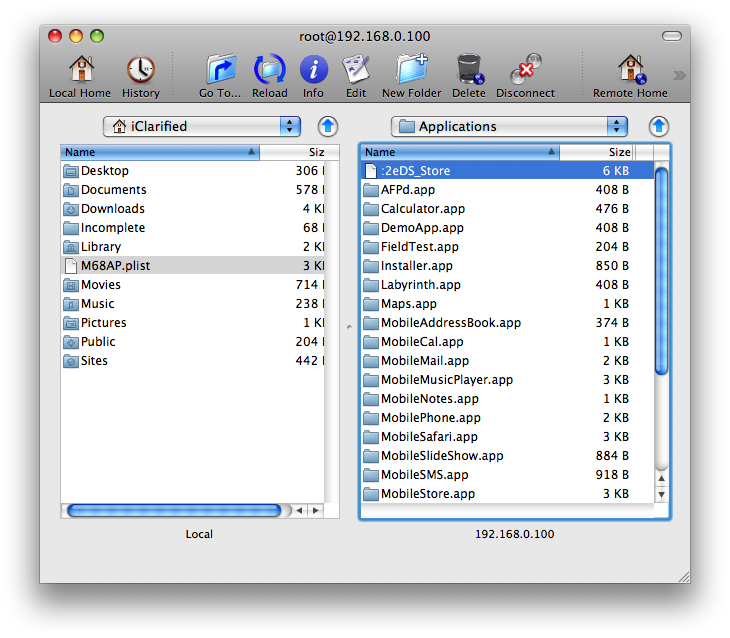Screen dimensions: 730x638
Task: Select M68AP.plist in the local list
Action: click(115, 266)
